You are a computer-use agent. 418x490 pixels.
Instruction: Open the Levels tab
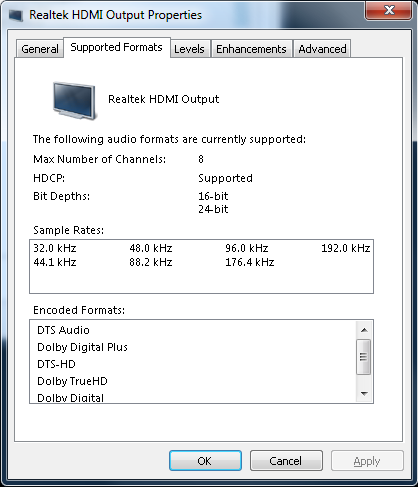click(x=189, y=49)
